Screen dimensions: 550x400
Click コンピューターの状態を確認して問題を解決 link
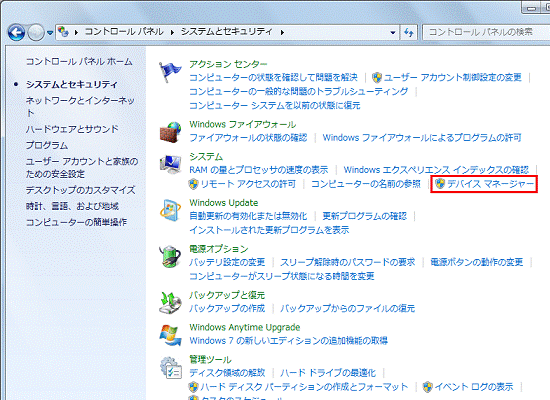tap(273, 78)
